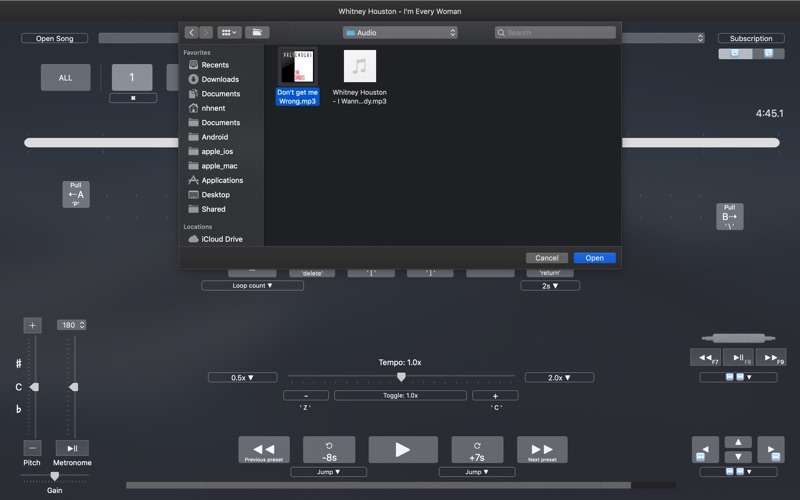Click the Tempo slider handle
800x500 pixels.
[401, 377]
